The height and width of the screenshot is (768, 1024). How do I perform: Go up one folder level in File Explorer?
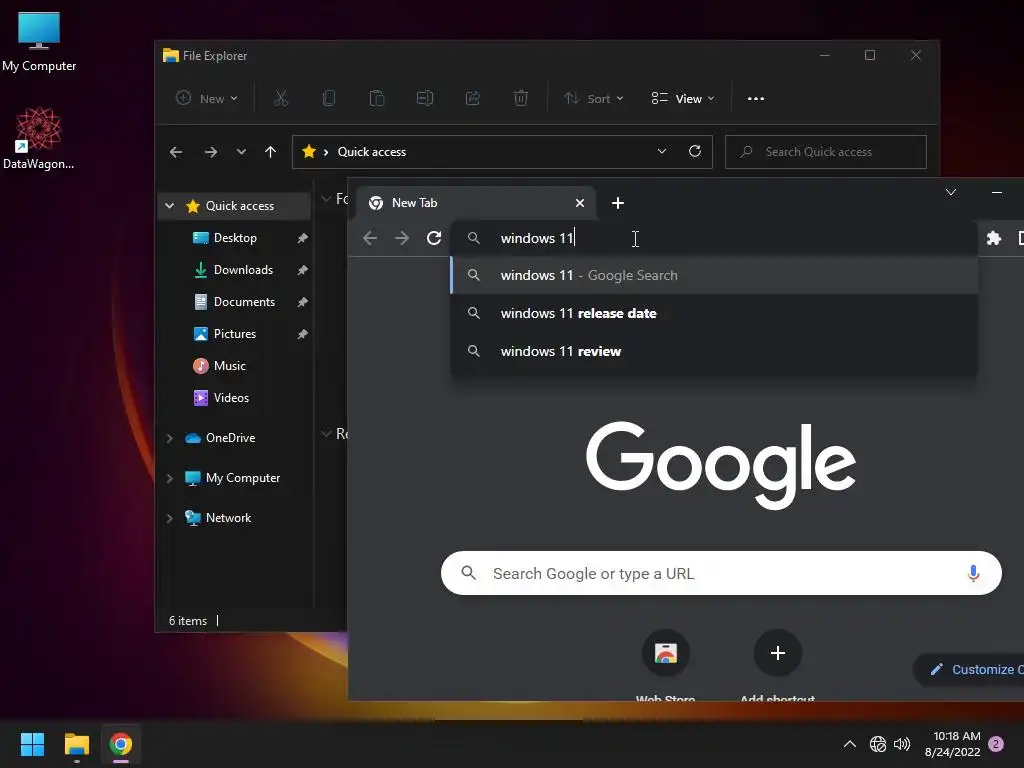270,152
